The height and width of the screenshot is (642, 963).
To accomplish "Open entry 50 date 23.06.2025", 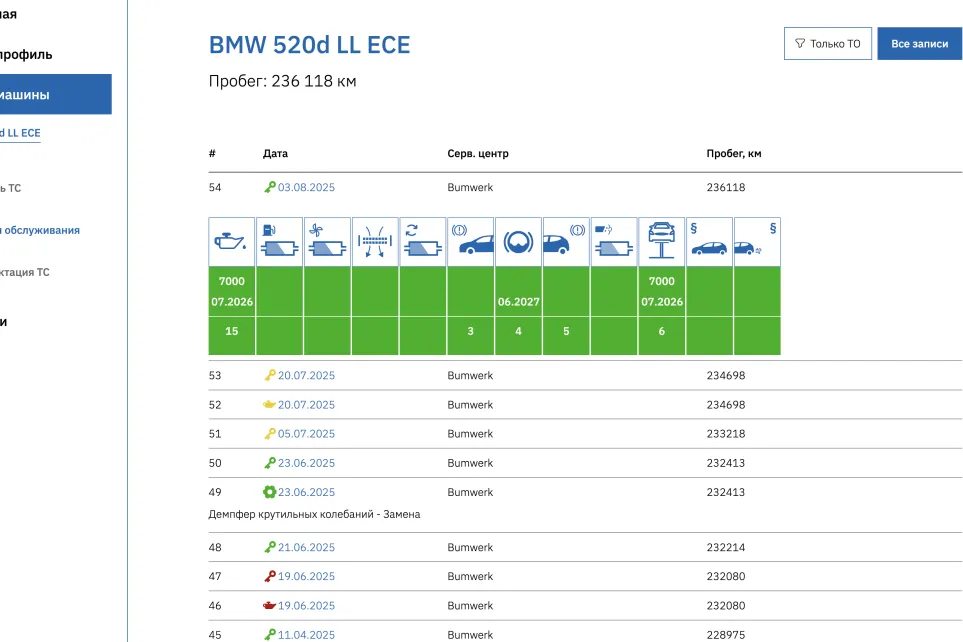I will pos(306,463).
